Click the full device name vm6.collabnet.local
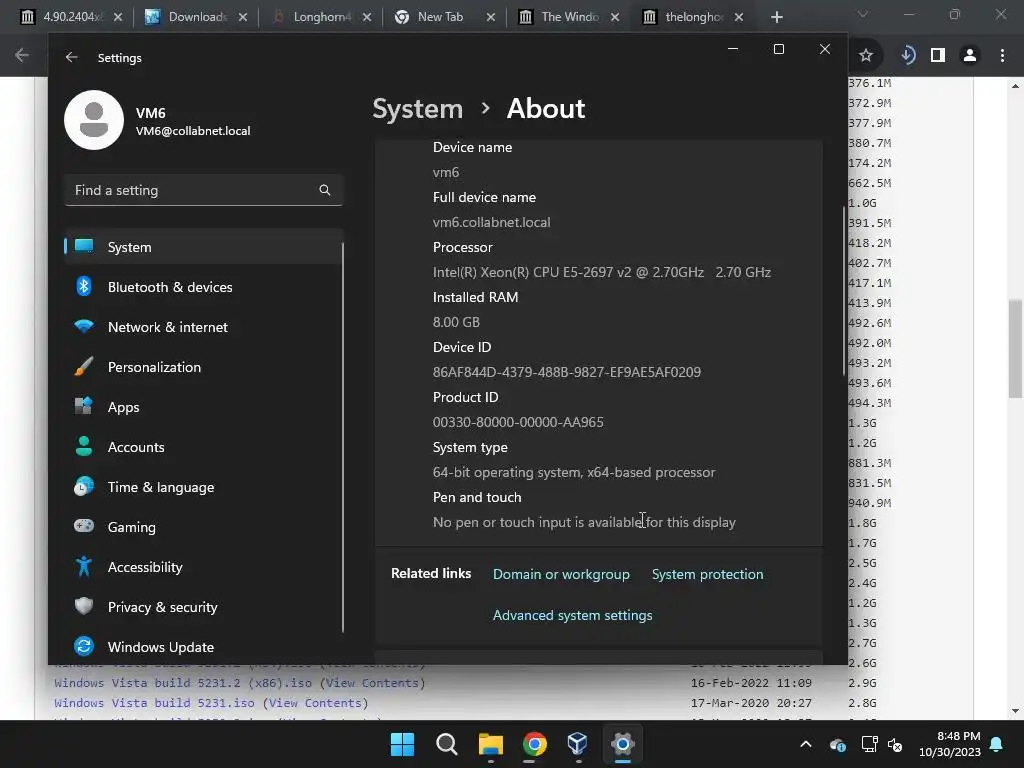This screenshot has height=768, width=1024. [x=491, y=222]
